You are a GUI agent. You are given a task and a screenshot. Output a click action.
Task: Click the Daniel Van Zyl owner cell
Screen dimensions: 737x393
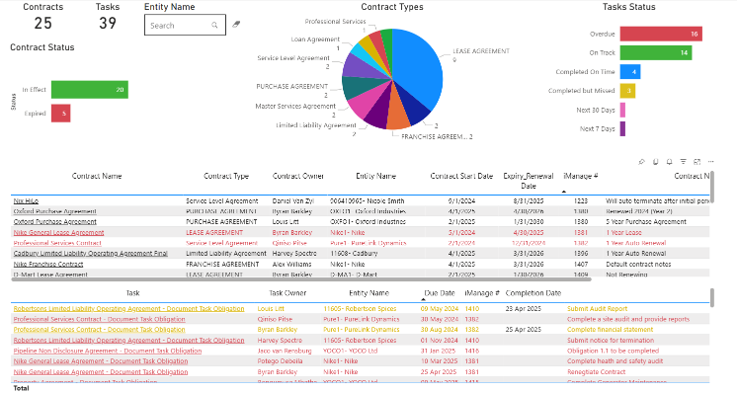[293, 201]
